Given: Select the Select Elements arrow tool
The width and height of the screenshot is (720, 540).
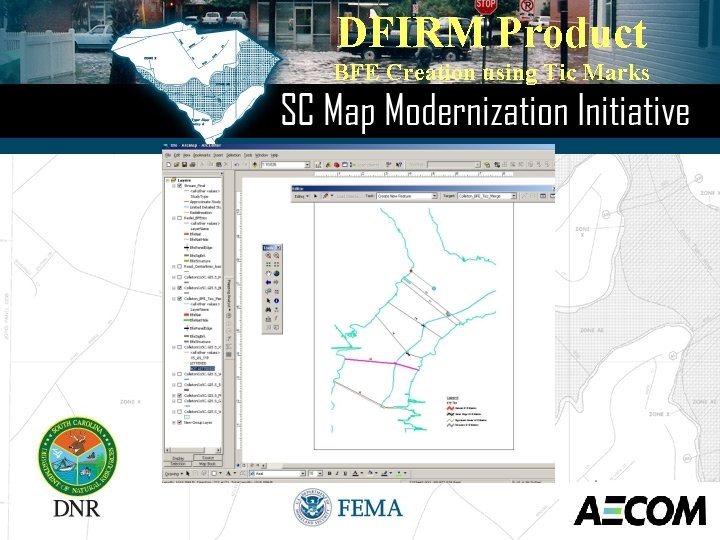Looking at the screenshot, I should click(268, 301).
